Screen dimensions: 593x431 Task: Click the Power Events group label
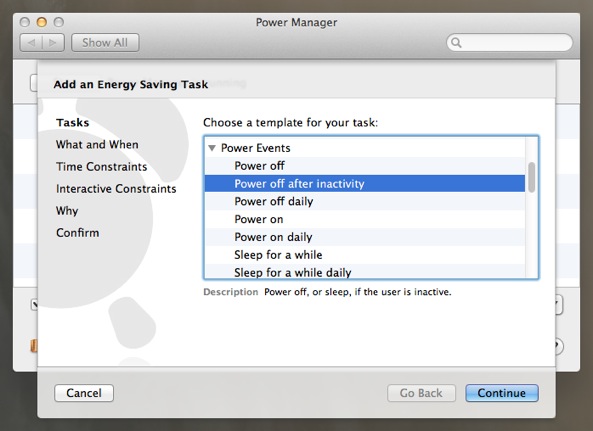pos(256,148)
